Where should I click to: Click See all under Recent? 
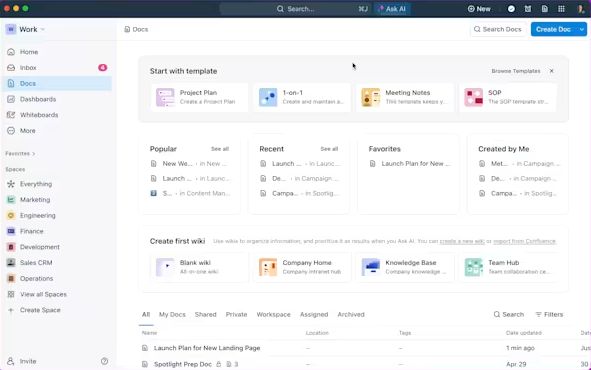[x=329, y=149]
